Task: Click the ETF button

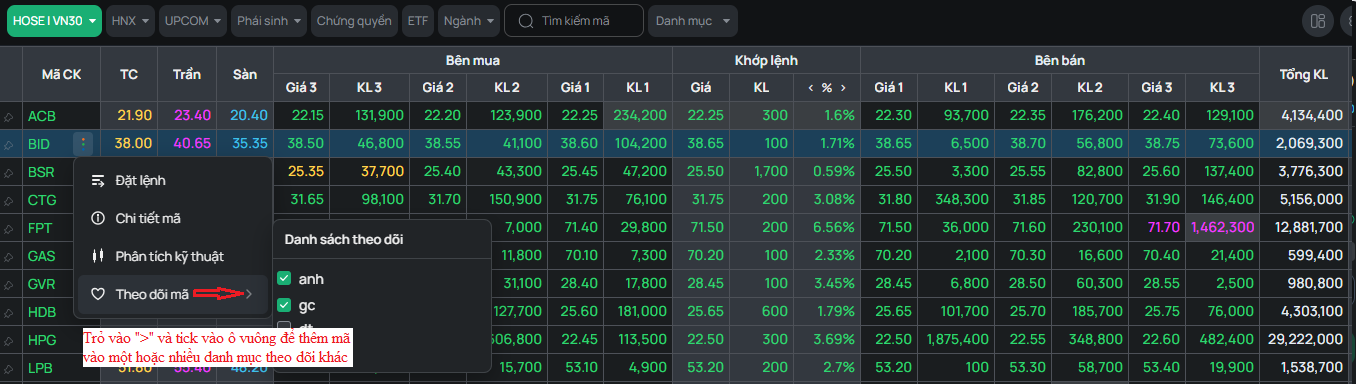Action: coord(417,21)
